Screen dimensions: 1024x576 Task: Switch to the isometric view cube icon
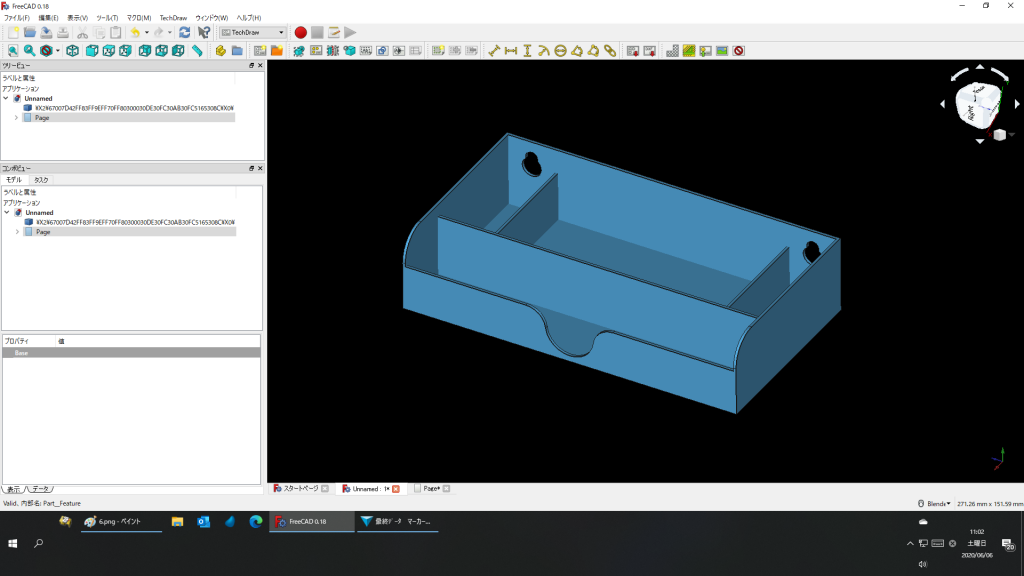72,51
